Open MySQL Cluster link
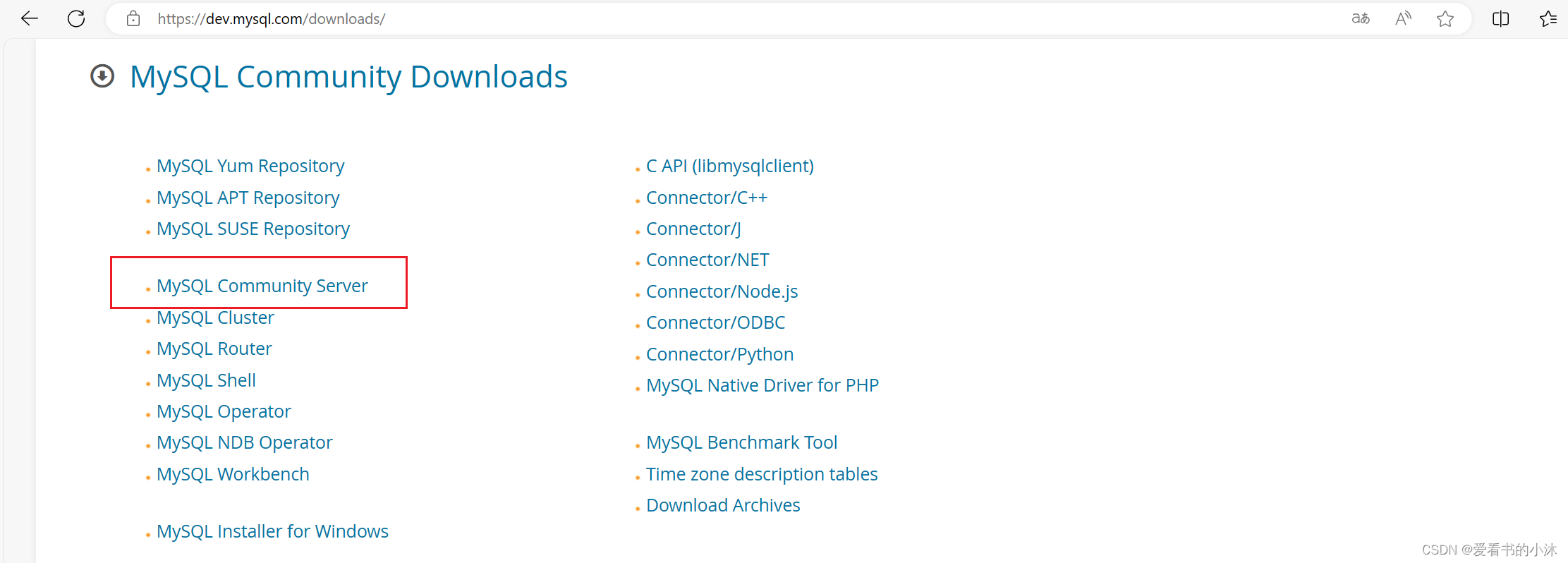1568x563 pixels. coord(215,317)
